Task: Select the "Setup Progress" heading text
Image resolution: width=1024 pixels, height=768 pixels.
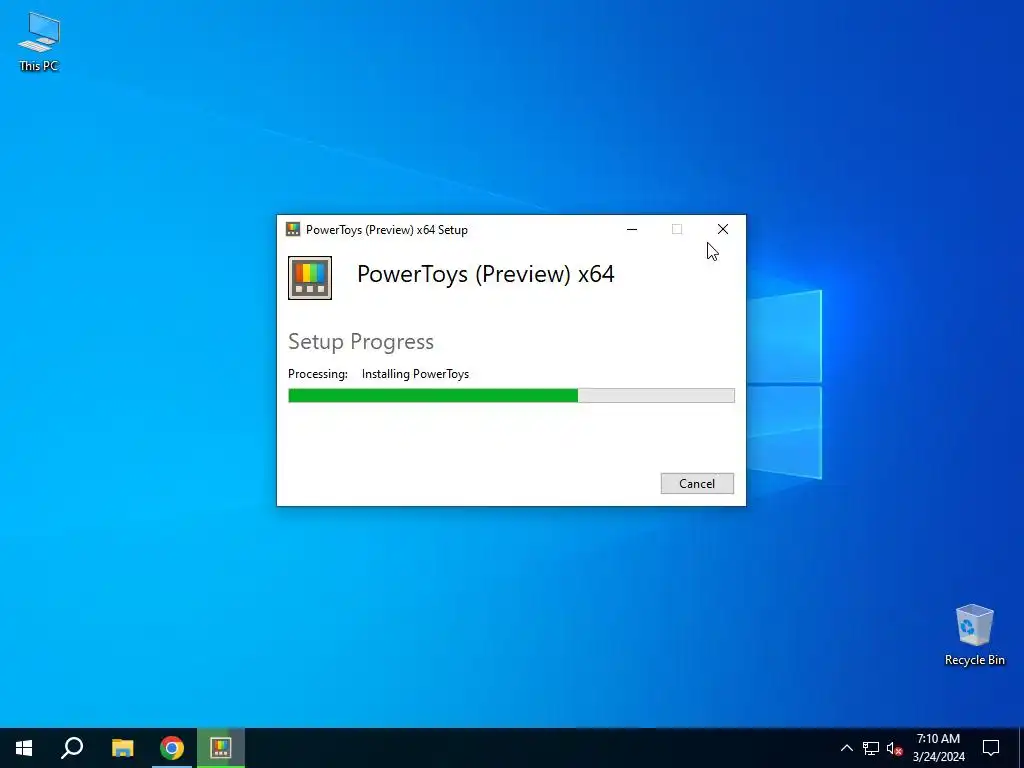Action: 361,342
